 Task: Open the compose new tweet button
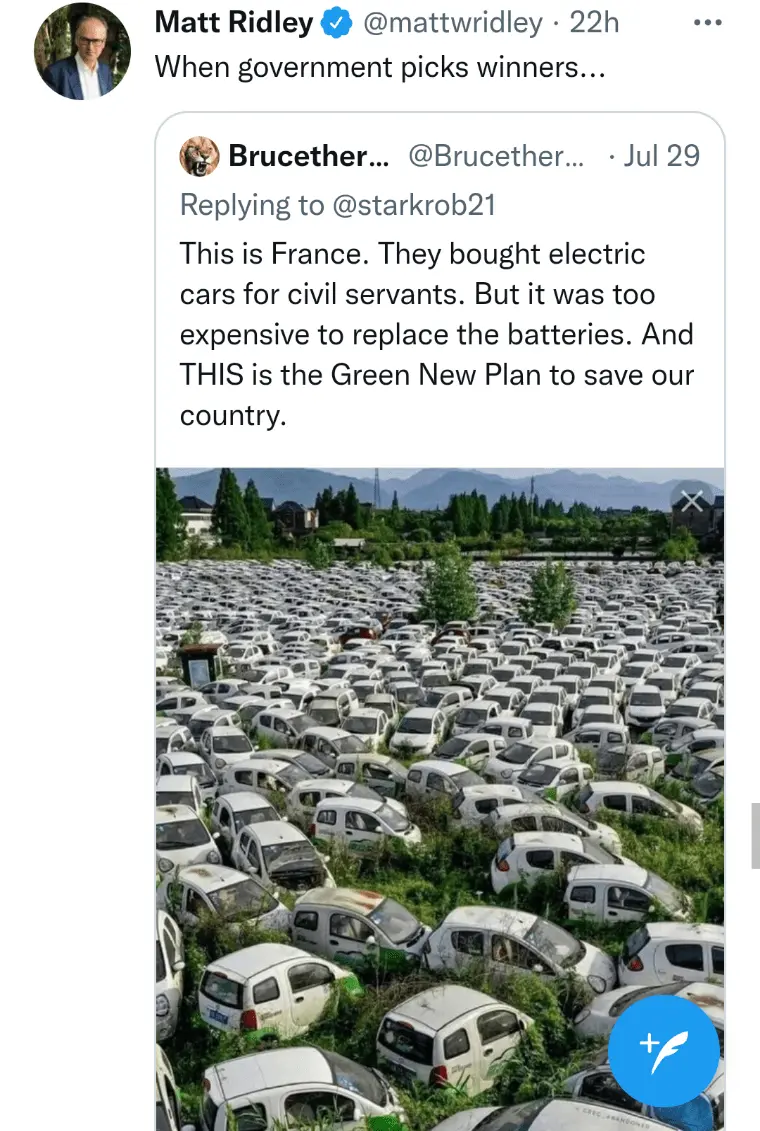pos(664,1050)
